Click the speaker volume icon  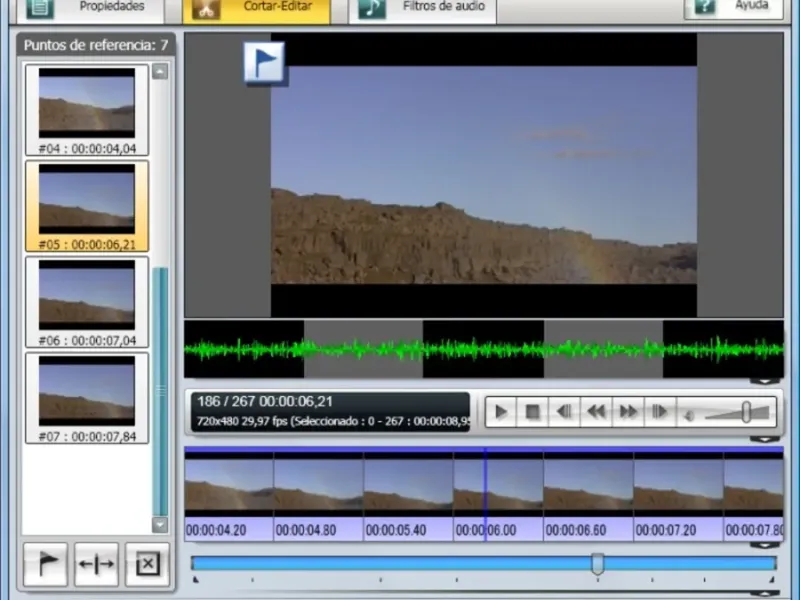coord(689,416)
